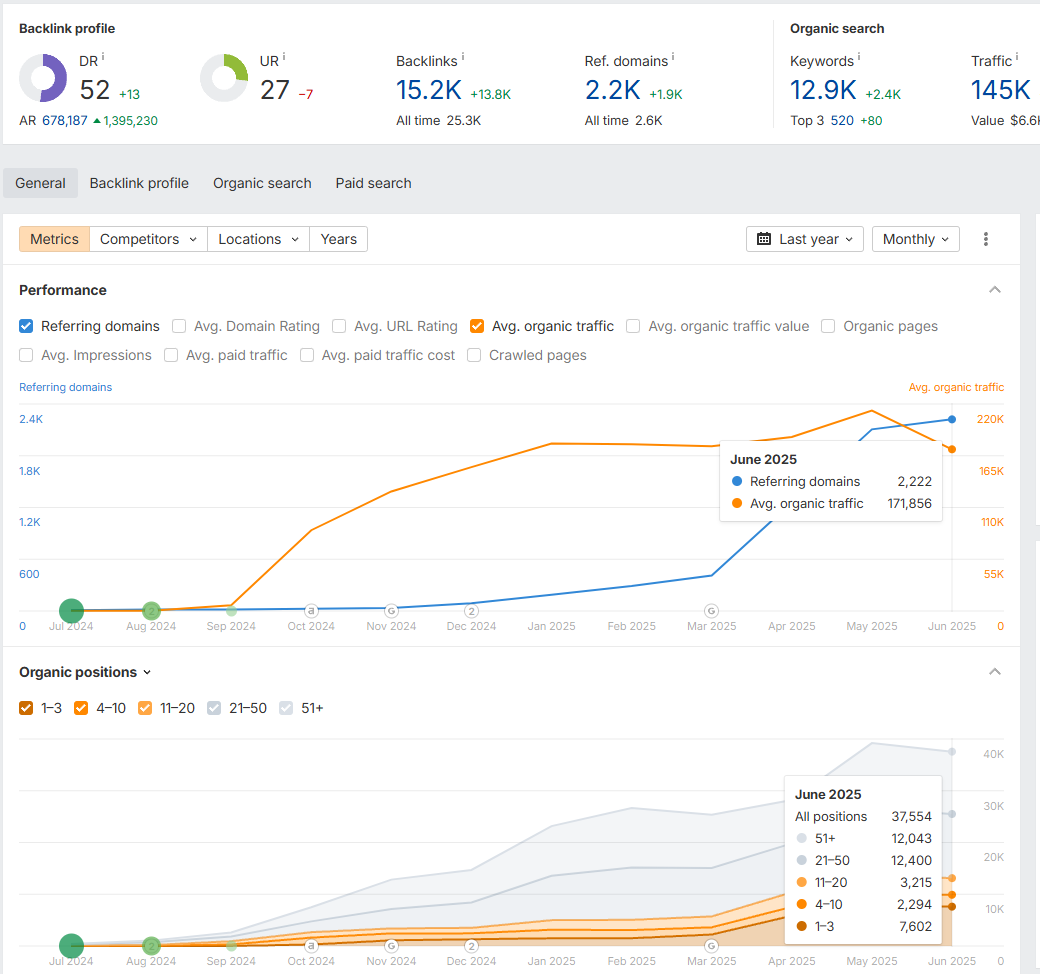
Task: Click the Oct 2024 'a' update marker
Action: coord(311,610)
